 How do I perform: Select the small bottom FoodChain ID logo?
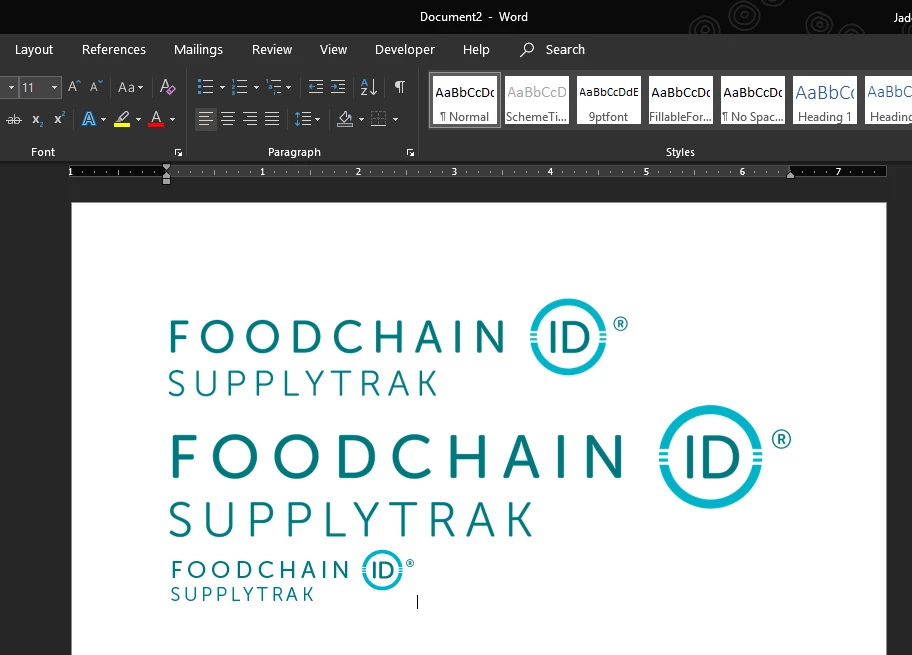[x=292, y=575]
